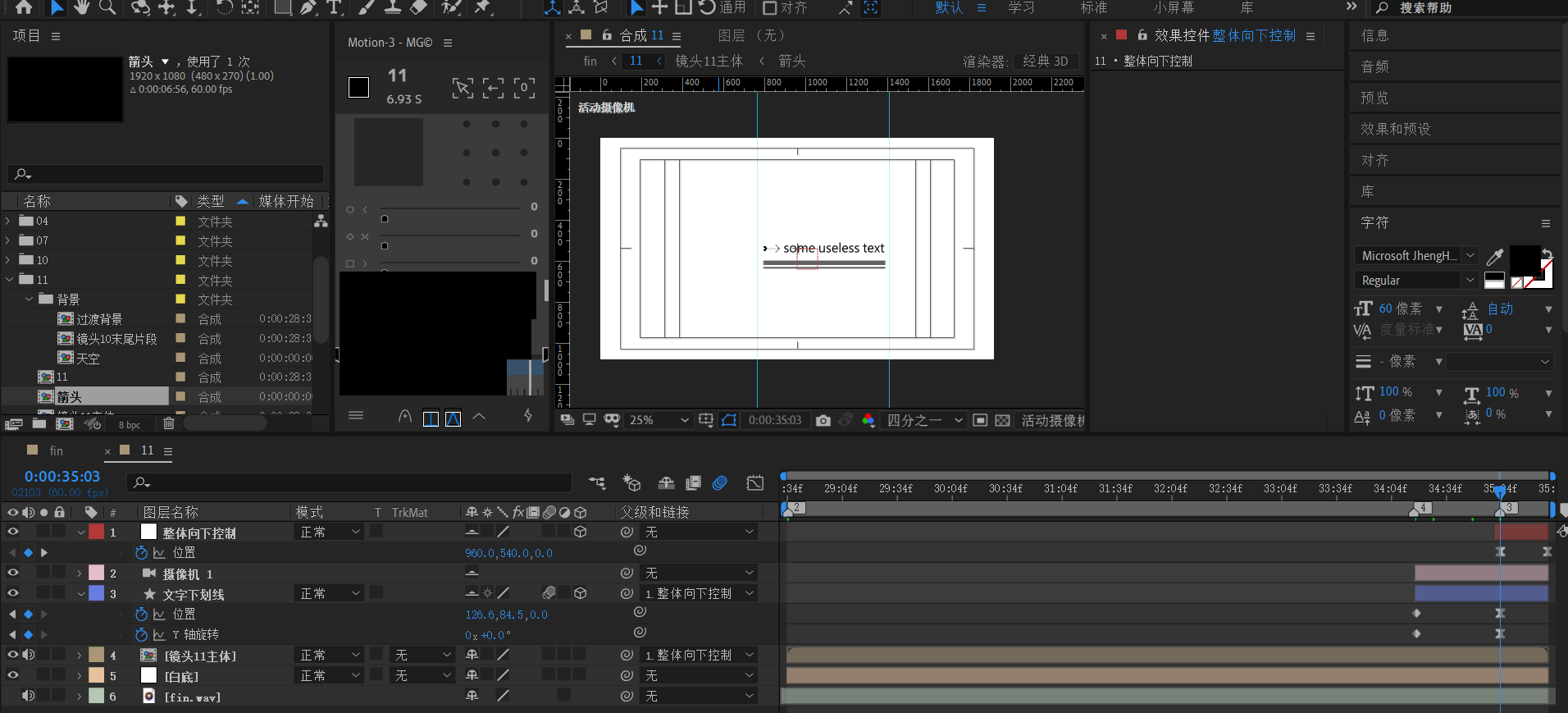1568x713 pixels.
Task: Click the blue label color of 文字下划线
Action: [x=96, y=593]
